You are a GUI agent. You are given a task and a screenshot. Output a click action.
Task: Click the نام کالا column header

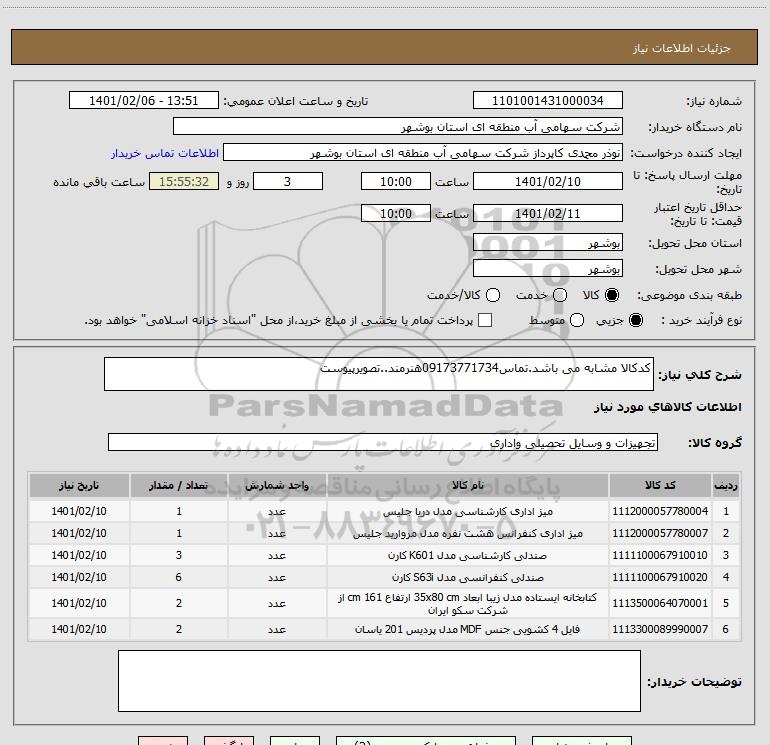468,486
